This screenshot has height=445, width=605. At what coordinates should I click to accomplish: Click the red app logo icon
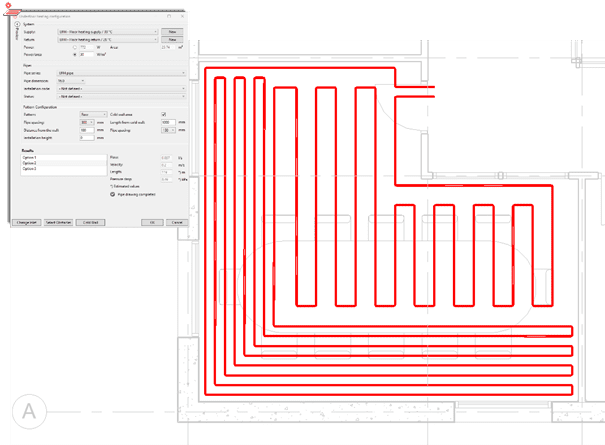[x=8, y=6]
